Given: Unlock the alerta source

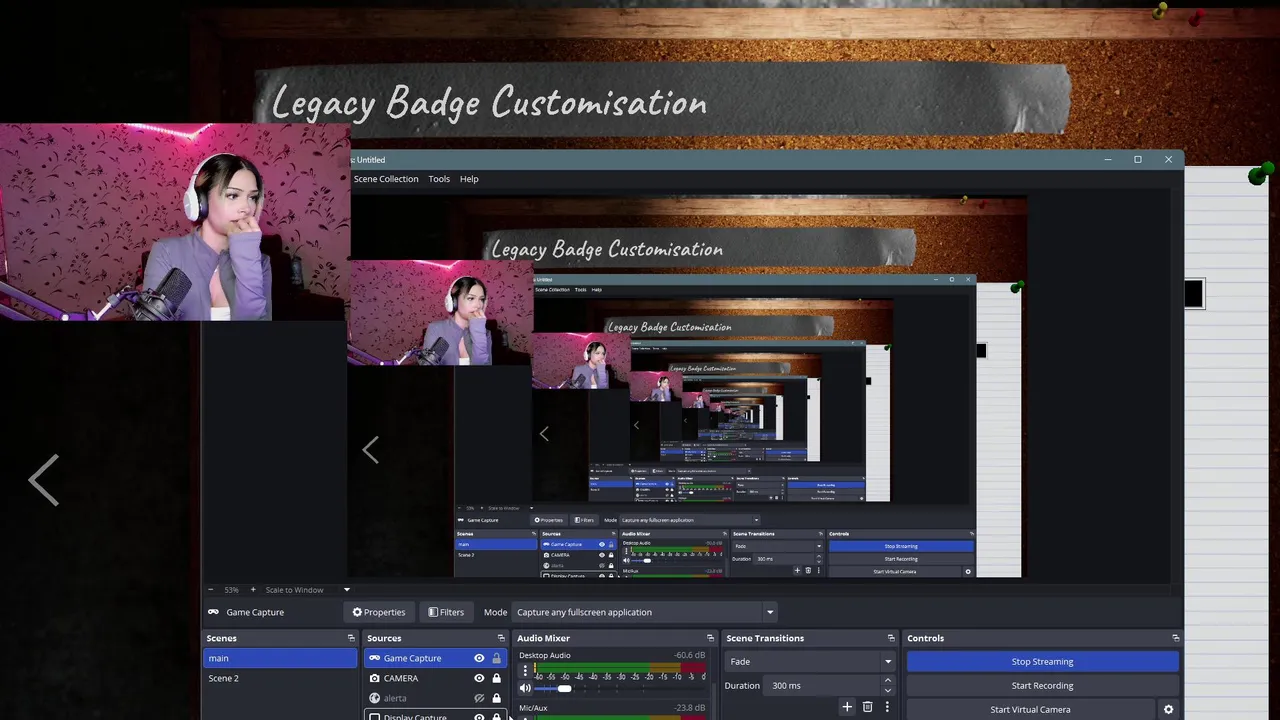Looking at the screenshot, I should [x=496, y=698].
